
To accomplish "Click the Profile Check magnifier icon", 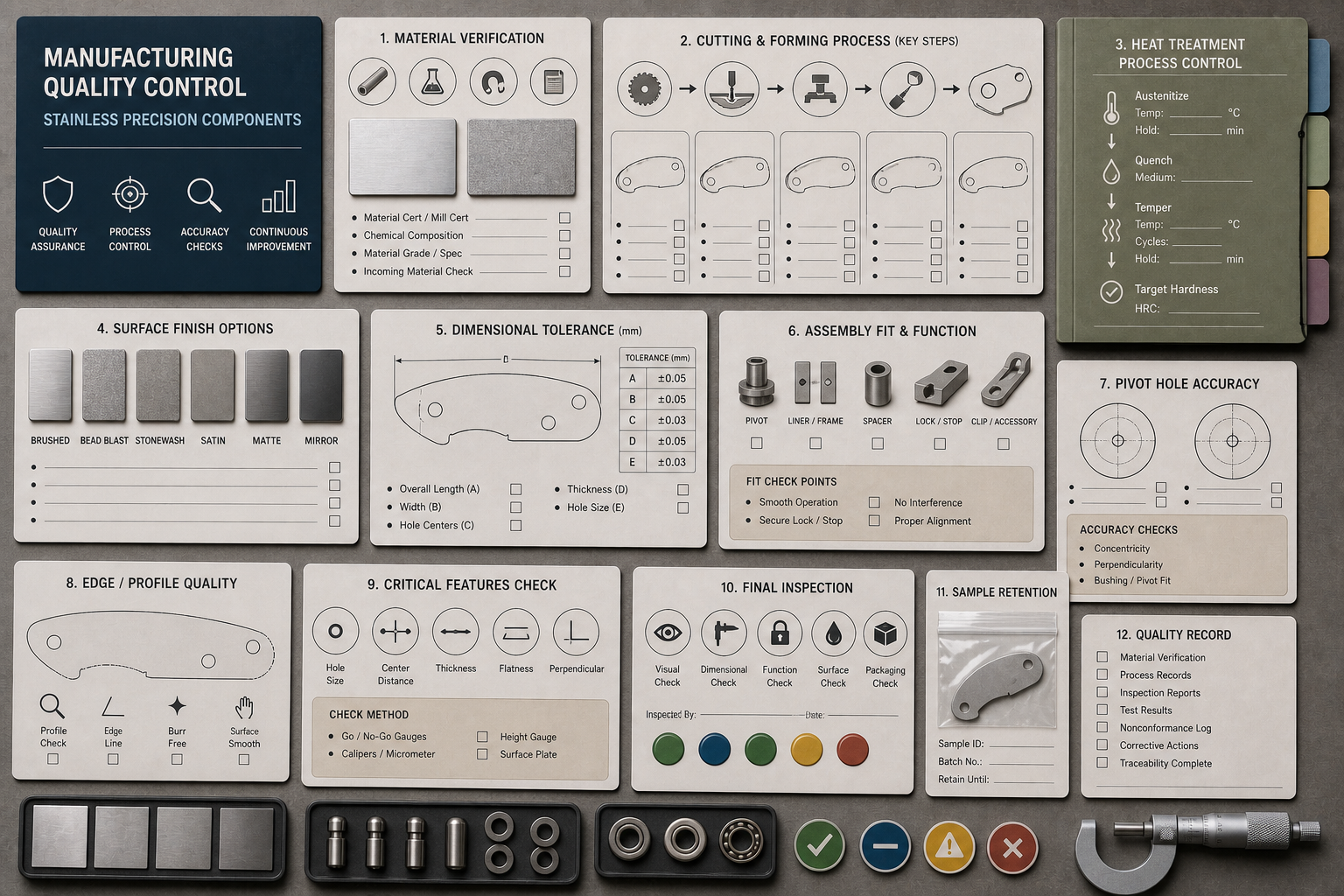I will [52, 705].
